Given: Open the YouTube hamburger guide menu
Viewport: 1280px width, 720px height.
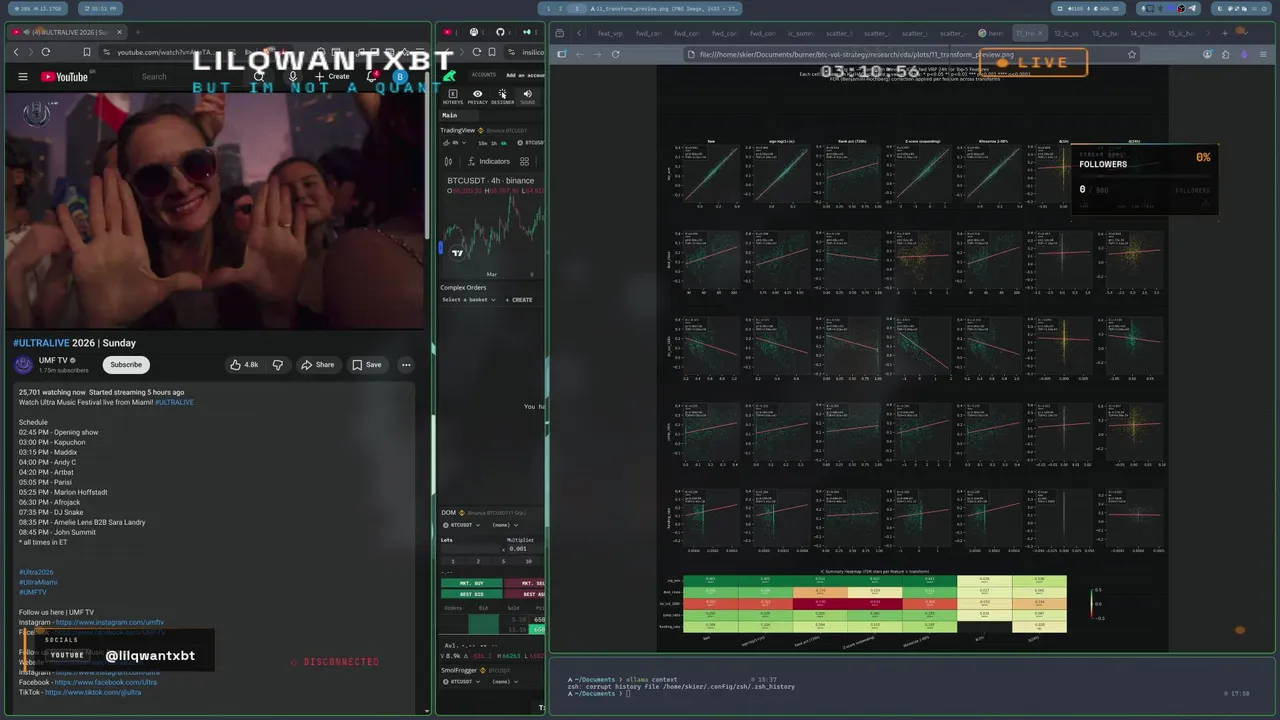Looking at the screenshot, I should coord(23,77).
